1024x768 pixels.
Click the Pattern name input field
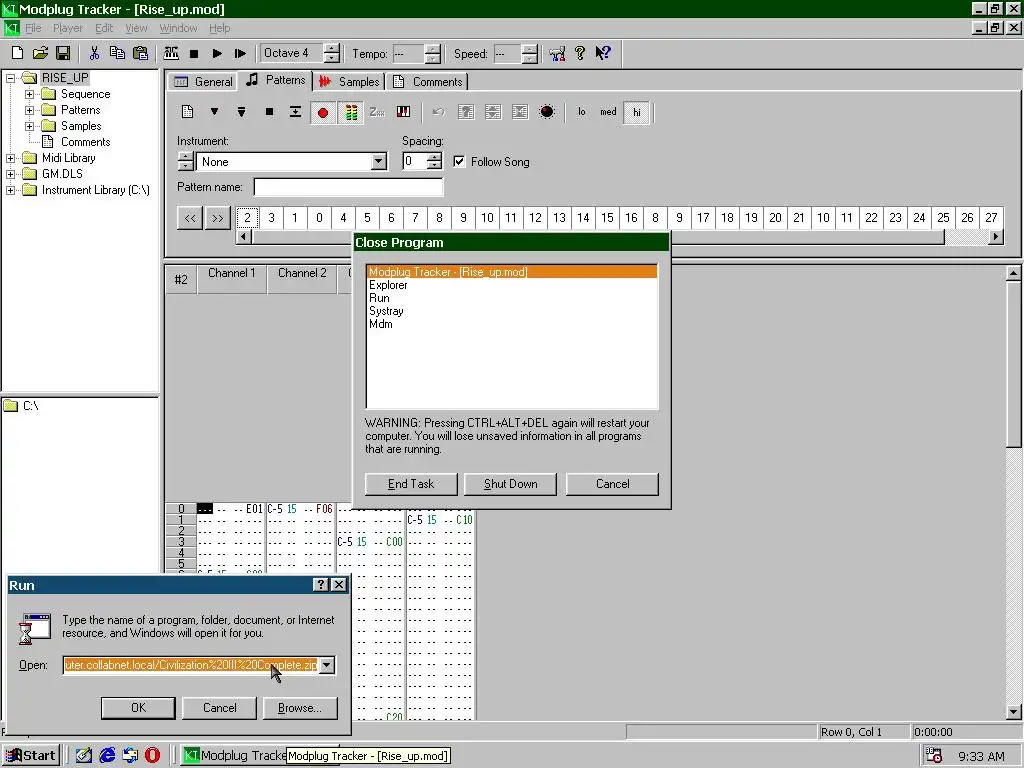349,187
